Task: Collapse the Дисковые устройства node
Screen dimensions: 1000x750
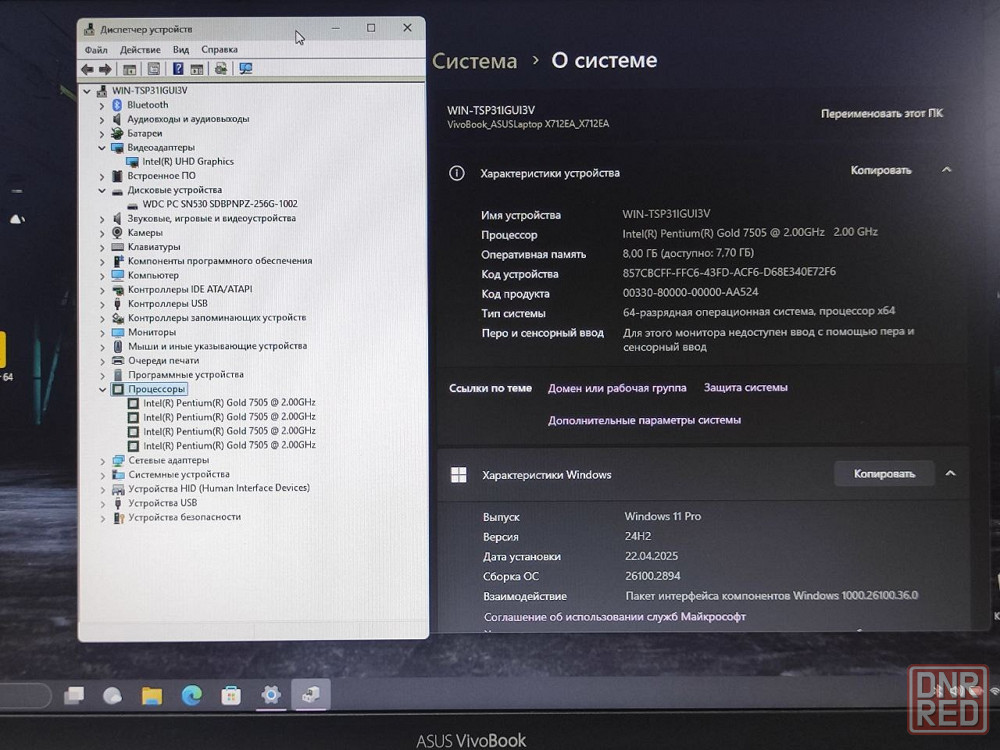Action: click(101, 190)
